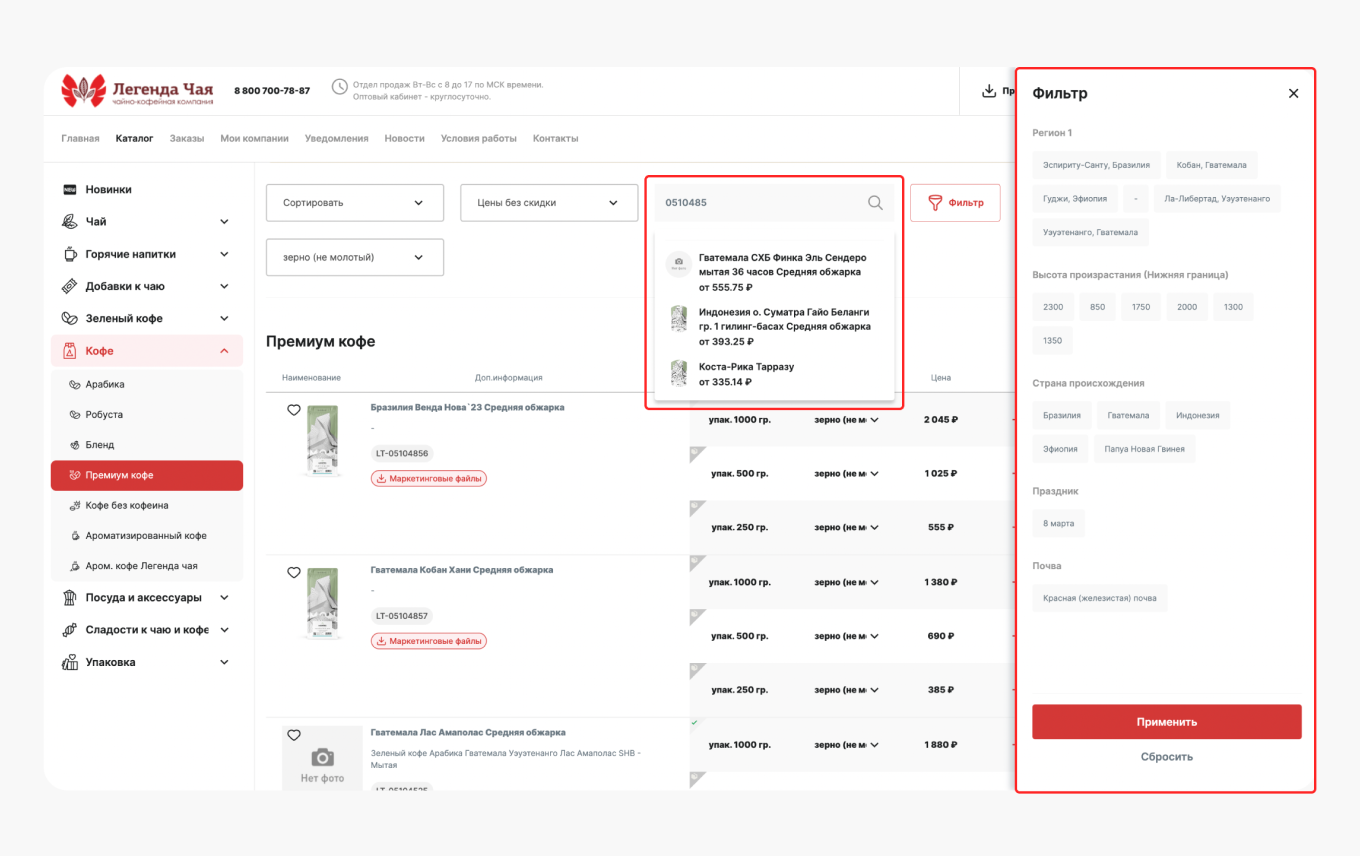
Task: Close the Фильтр panel
Action: tap(1293, 93)
